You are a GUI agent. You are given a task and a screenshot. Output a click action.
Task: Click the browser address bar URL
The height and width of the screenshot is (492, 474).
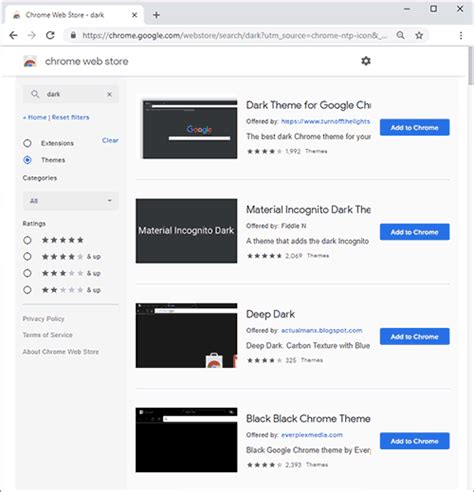click(235, 35)
